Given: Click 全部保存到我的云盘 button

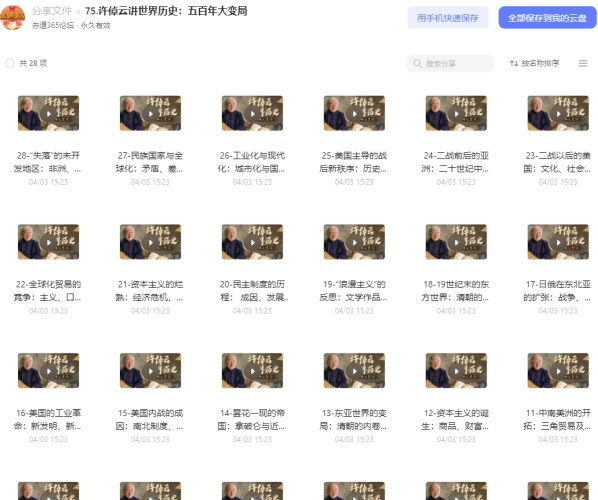Looking at the screenshot, I should (x=547, y=18).
